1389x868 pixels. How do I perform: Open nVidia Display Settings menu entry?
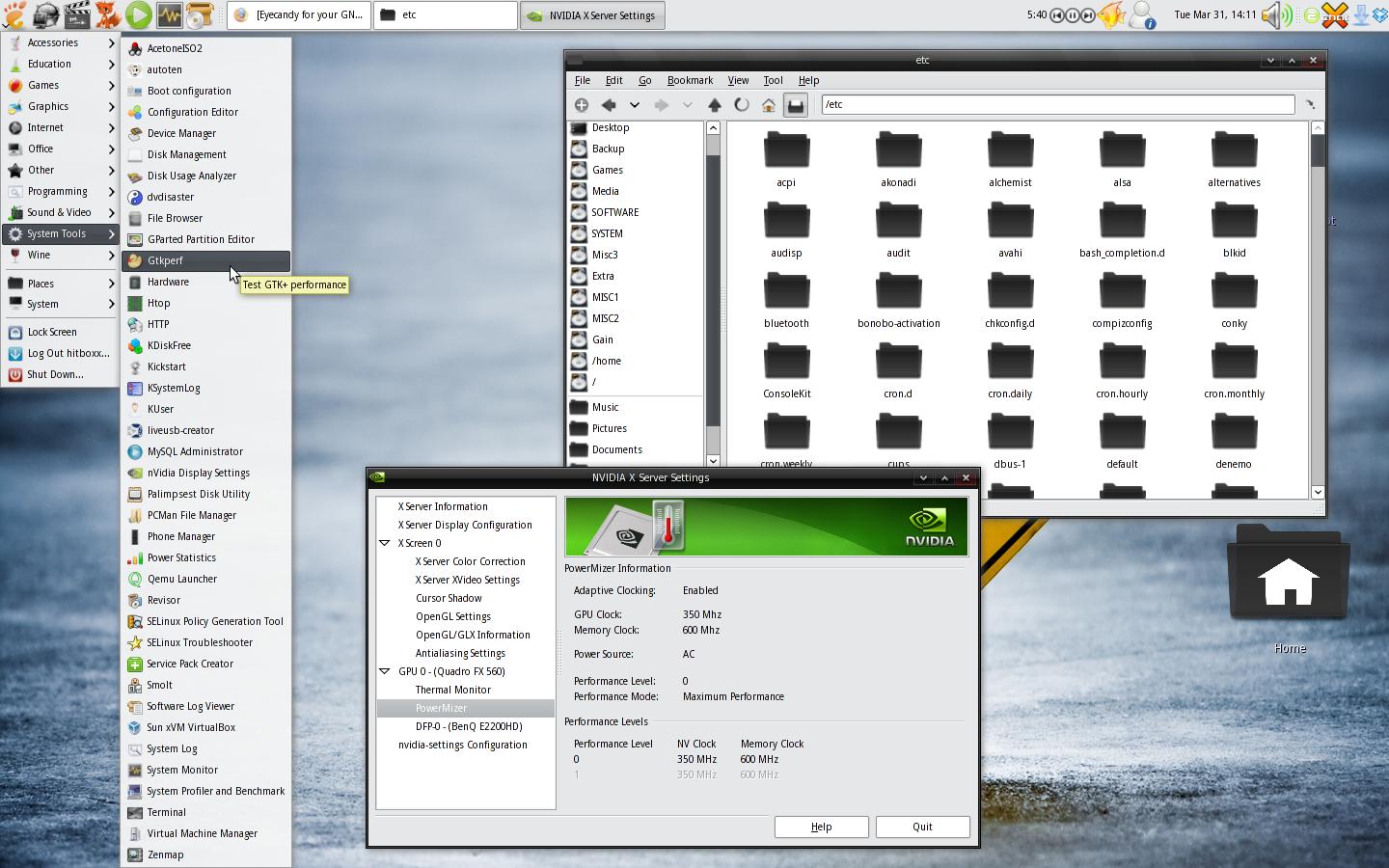[x=205, y=473]
